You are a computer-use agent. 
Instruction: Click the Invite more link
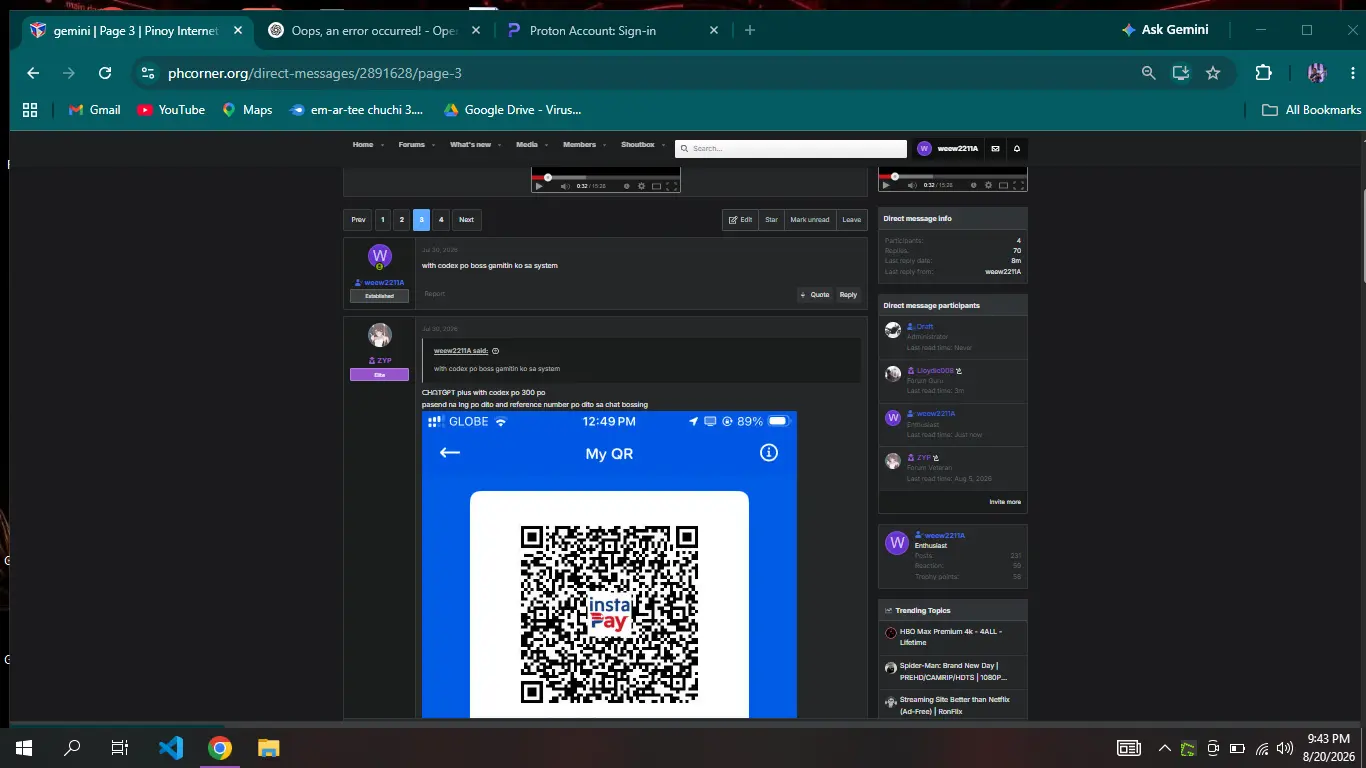tap(1005, 502)
